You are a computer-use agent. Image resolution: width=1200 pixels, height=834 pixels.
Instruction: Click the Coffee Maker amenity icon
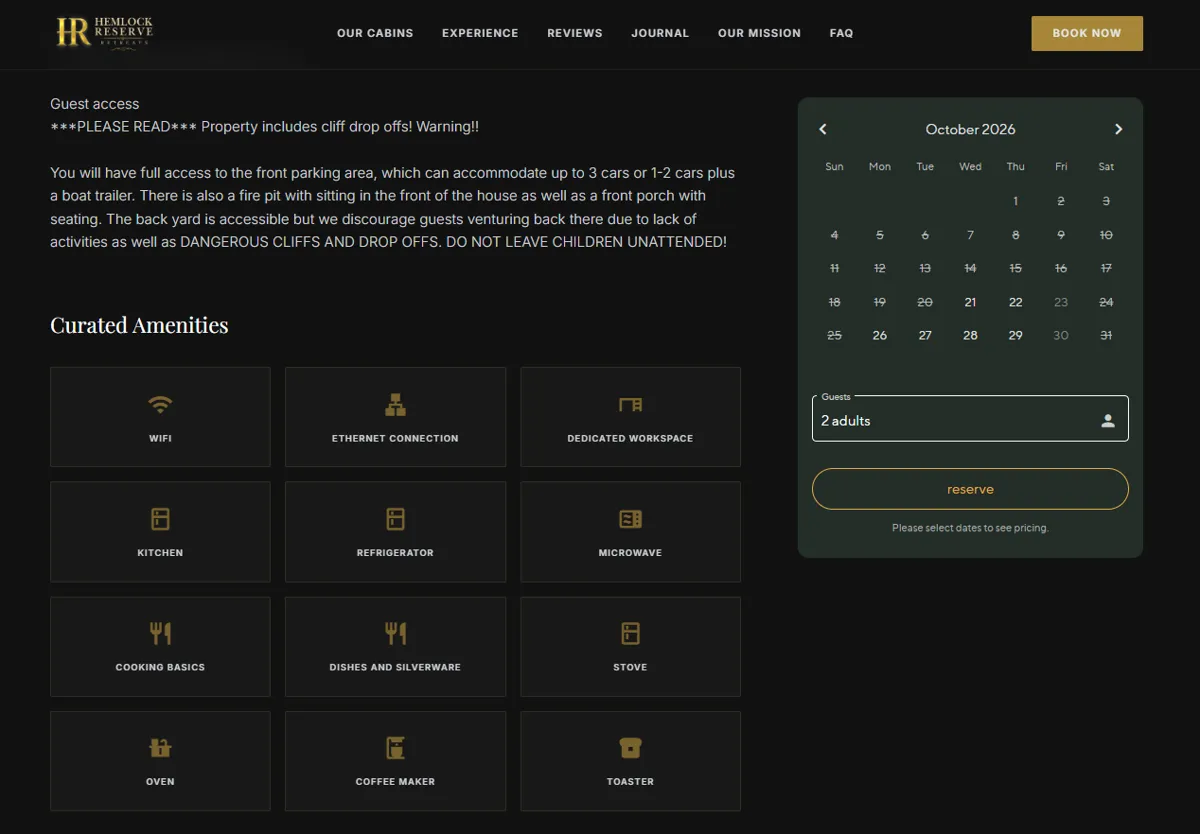tap(395, 747)
